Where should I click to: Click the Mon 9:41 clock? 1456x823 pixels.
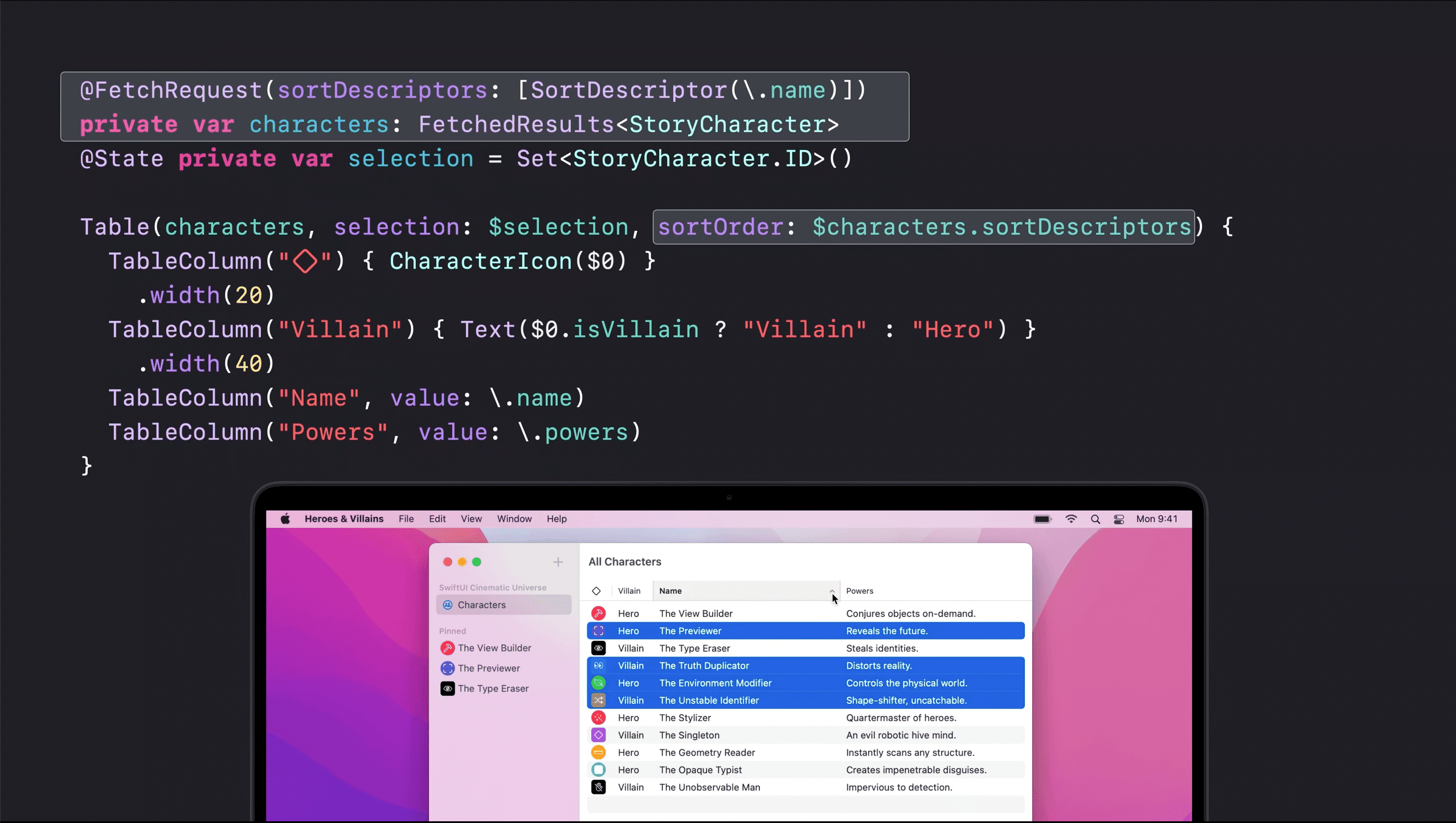(x=1157, y=519)
